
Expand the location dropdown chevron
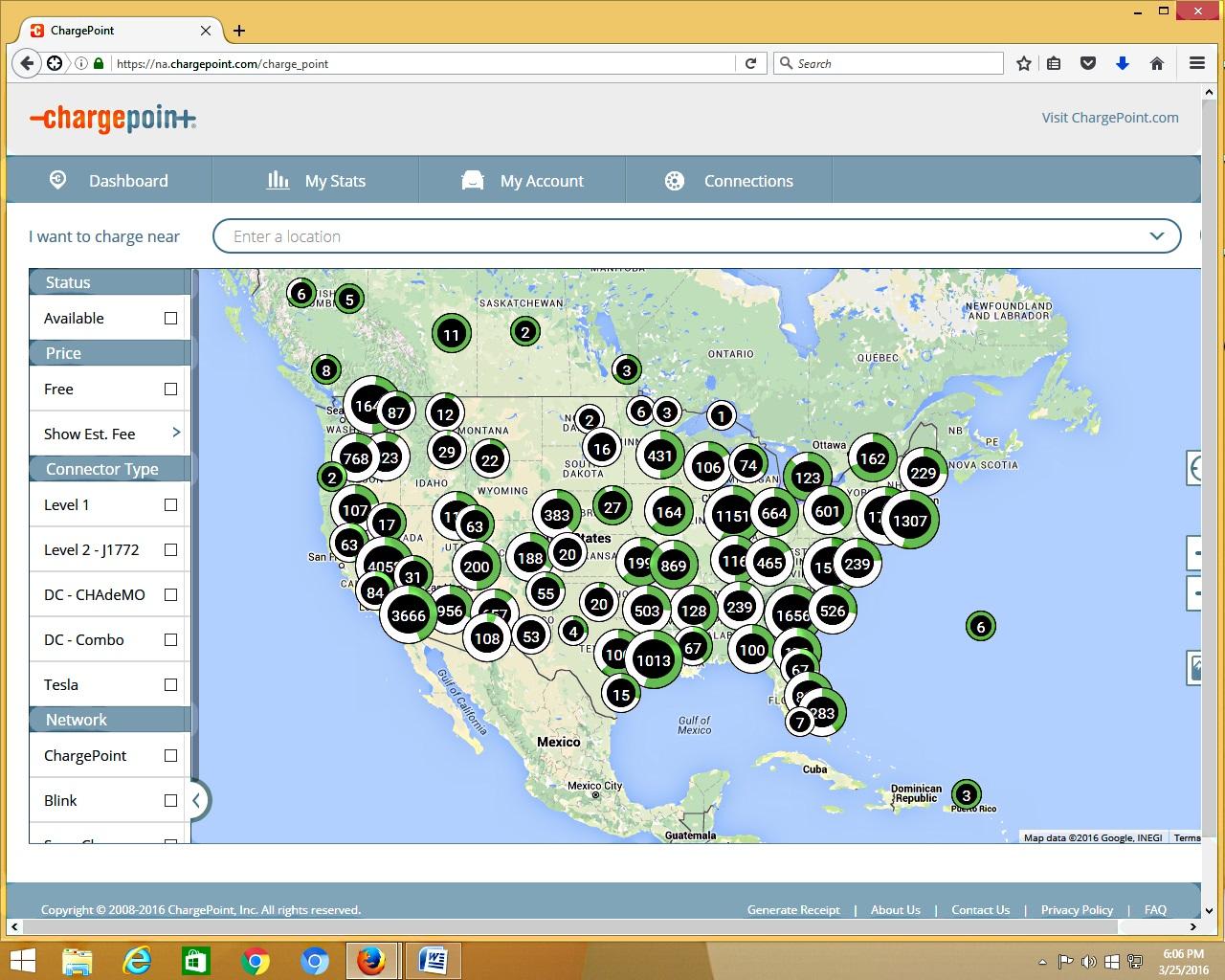(x=1157, y=236)
